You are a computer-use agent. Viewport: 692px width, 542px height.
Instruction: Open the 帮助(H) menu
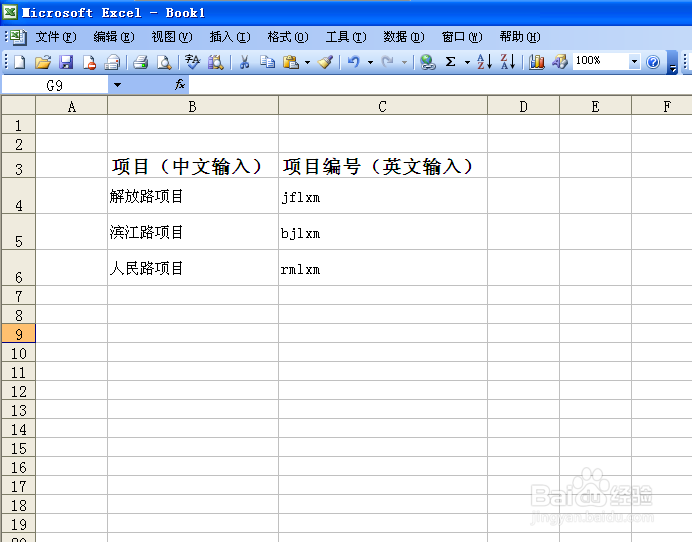pos(519,37)
